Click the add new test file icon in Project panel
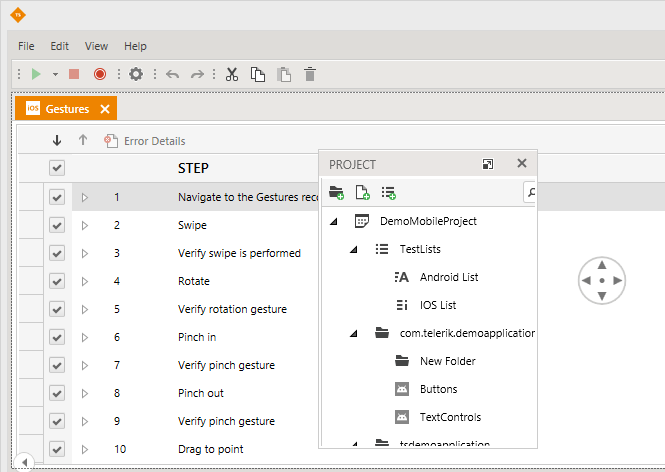665x472 pixels. pos(362,192)
